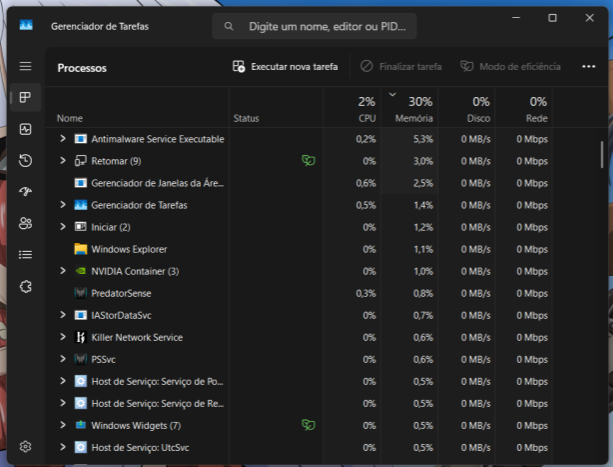Viewport: 613px width, 467px height.
Task: Sort by the Memória column header
Action: point(409,107)
